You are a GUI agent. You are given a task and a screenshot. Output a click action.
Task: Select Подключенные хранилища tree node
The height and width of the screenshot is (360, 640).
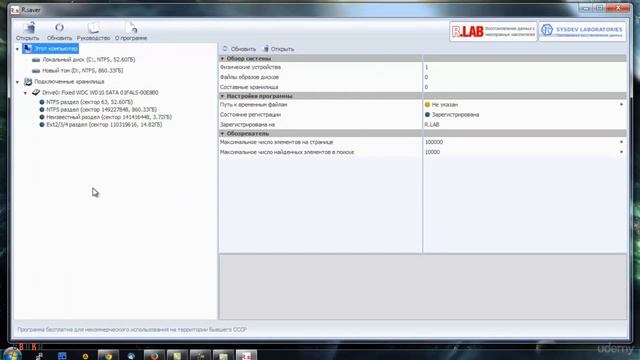click(x=69, y=82)
